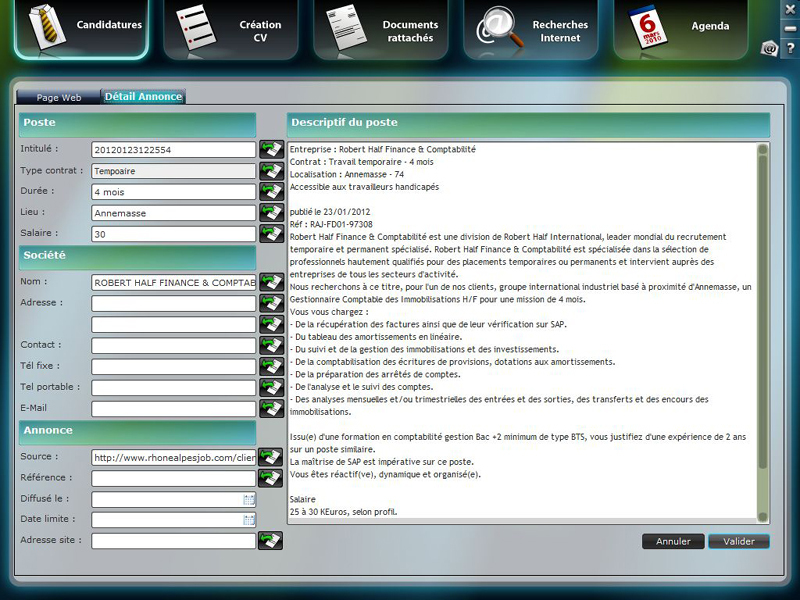Click the Contact input field
800x600 pixels.
(x=173, y=345)
